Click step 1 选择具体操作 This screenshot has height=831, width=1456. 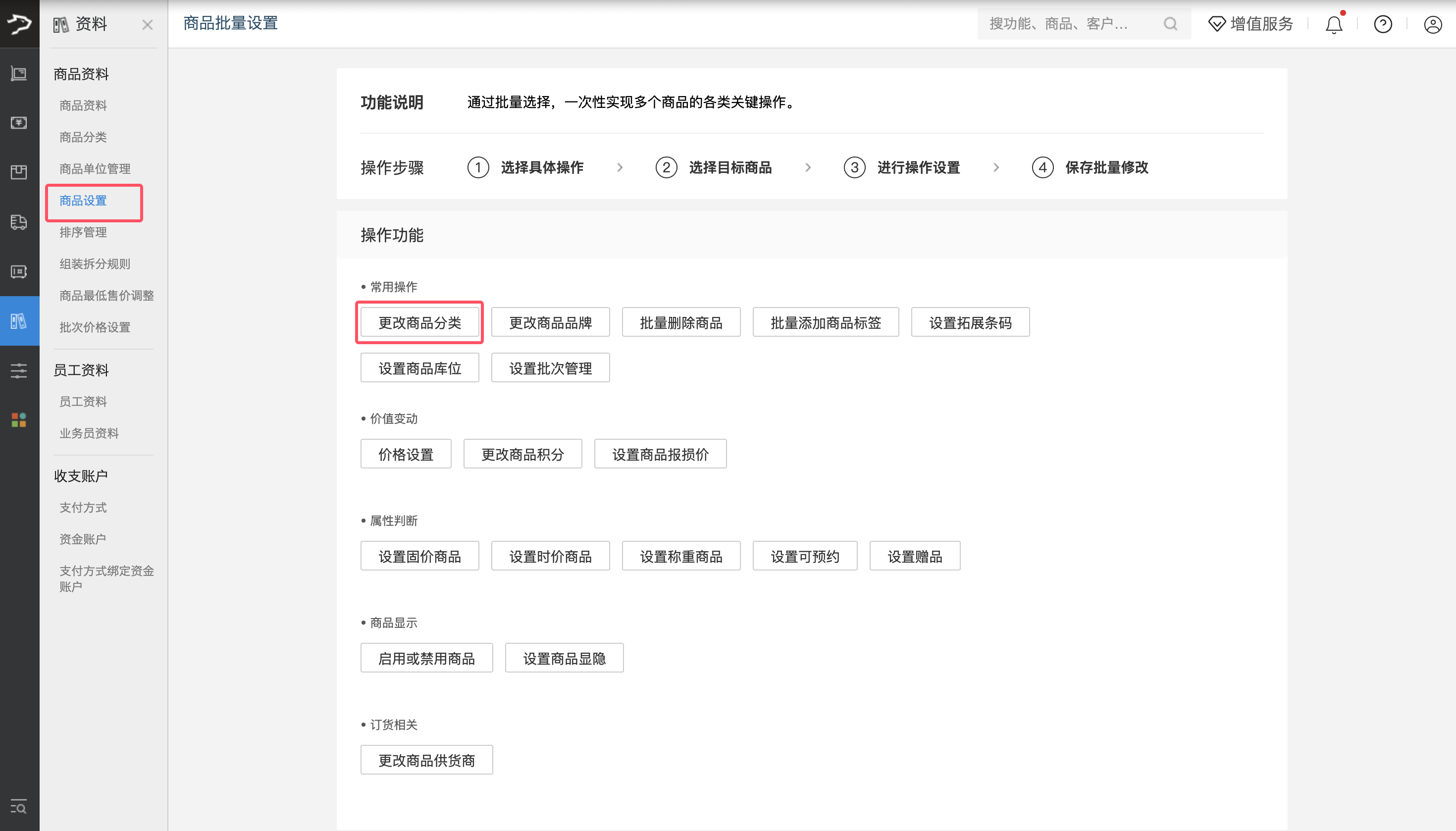(x=525, y=167)
